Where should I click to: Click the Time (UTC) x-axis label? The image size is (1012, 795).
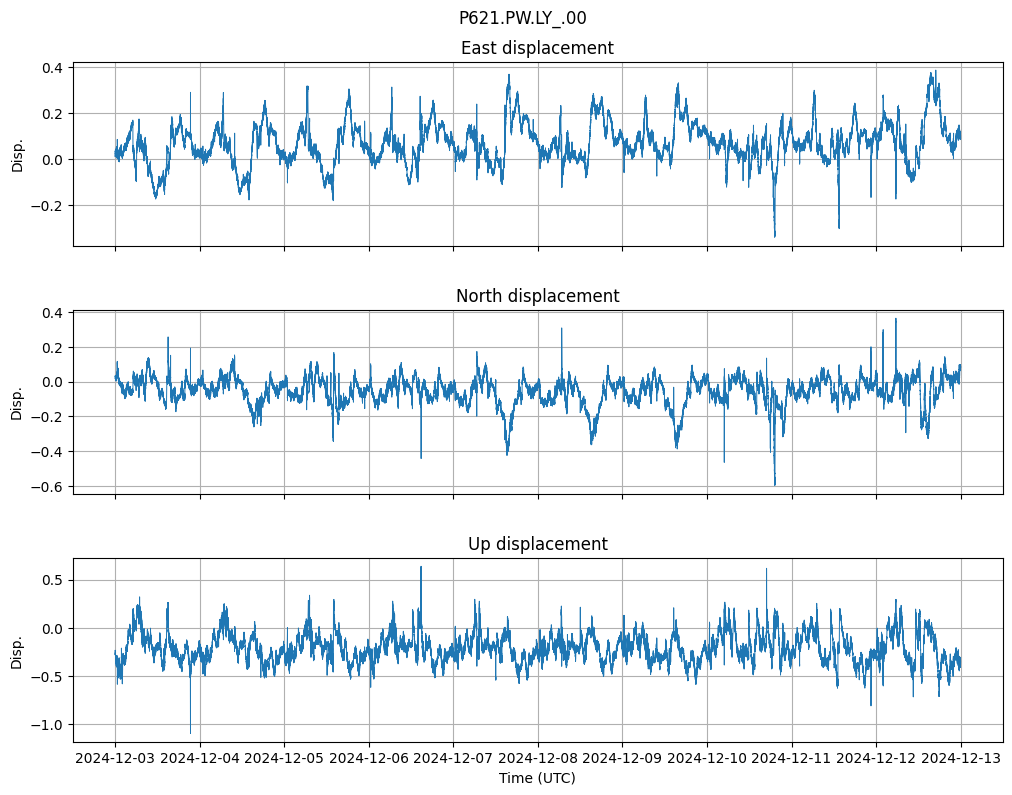pos(537,778)
